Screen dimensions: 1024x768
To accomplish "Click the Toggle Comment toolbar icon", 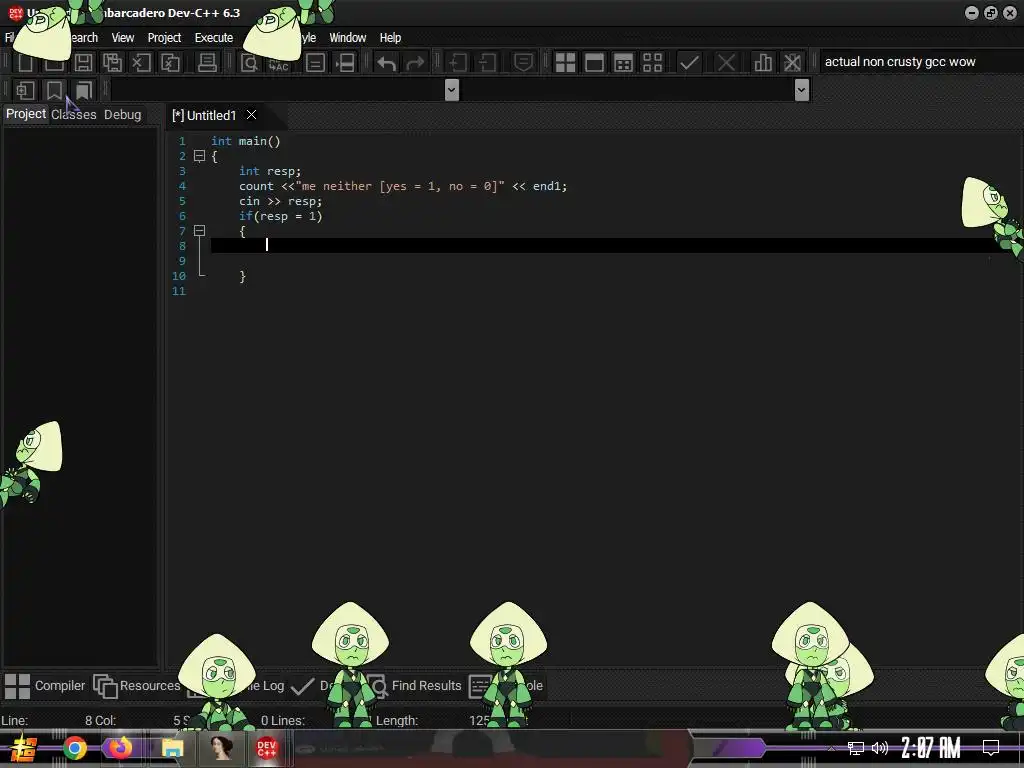I will (523, 63).
